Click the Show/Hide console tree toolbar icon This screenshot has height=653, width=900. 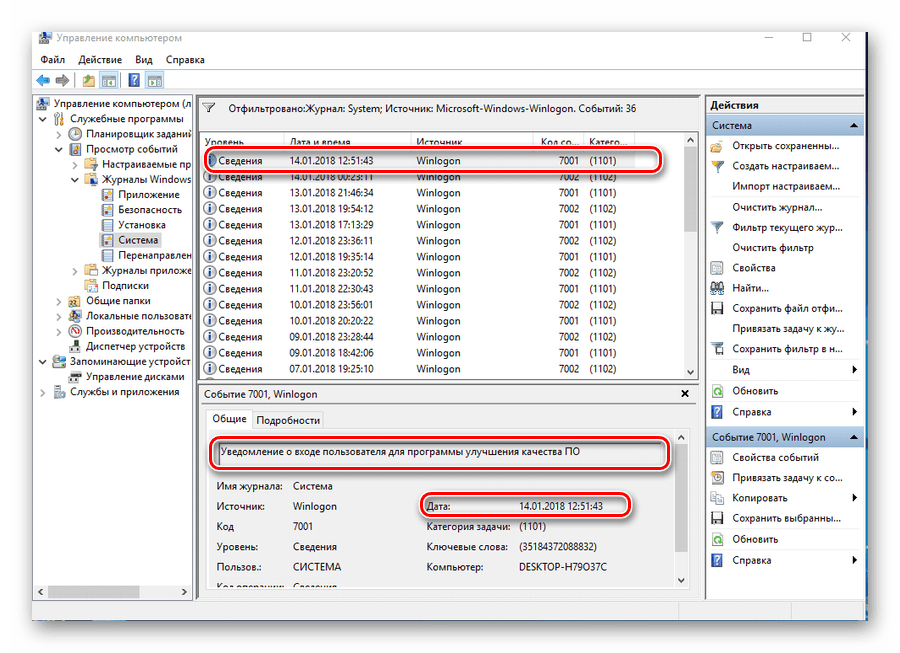(110, 80)
